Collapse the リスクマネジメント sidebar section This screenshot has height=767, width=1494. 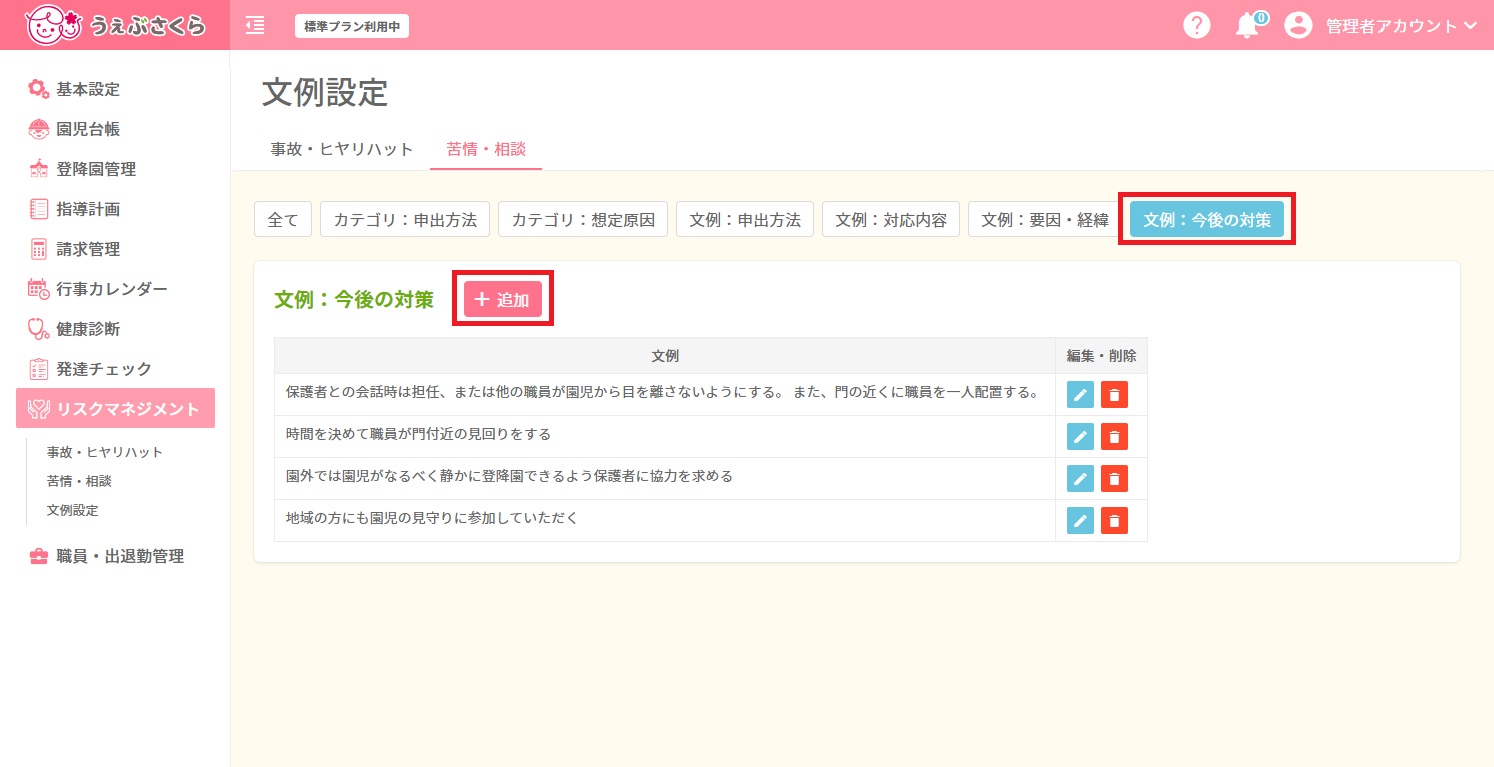tap(115, 408)
